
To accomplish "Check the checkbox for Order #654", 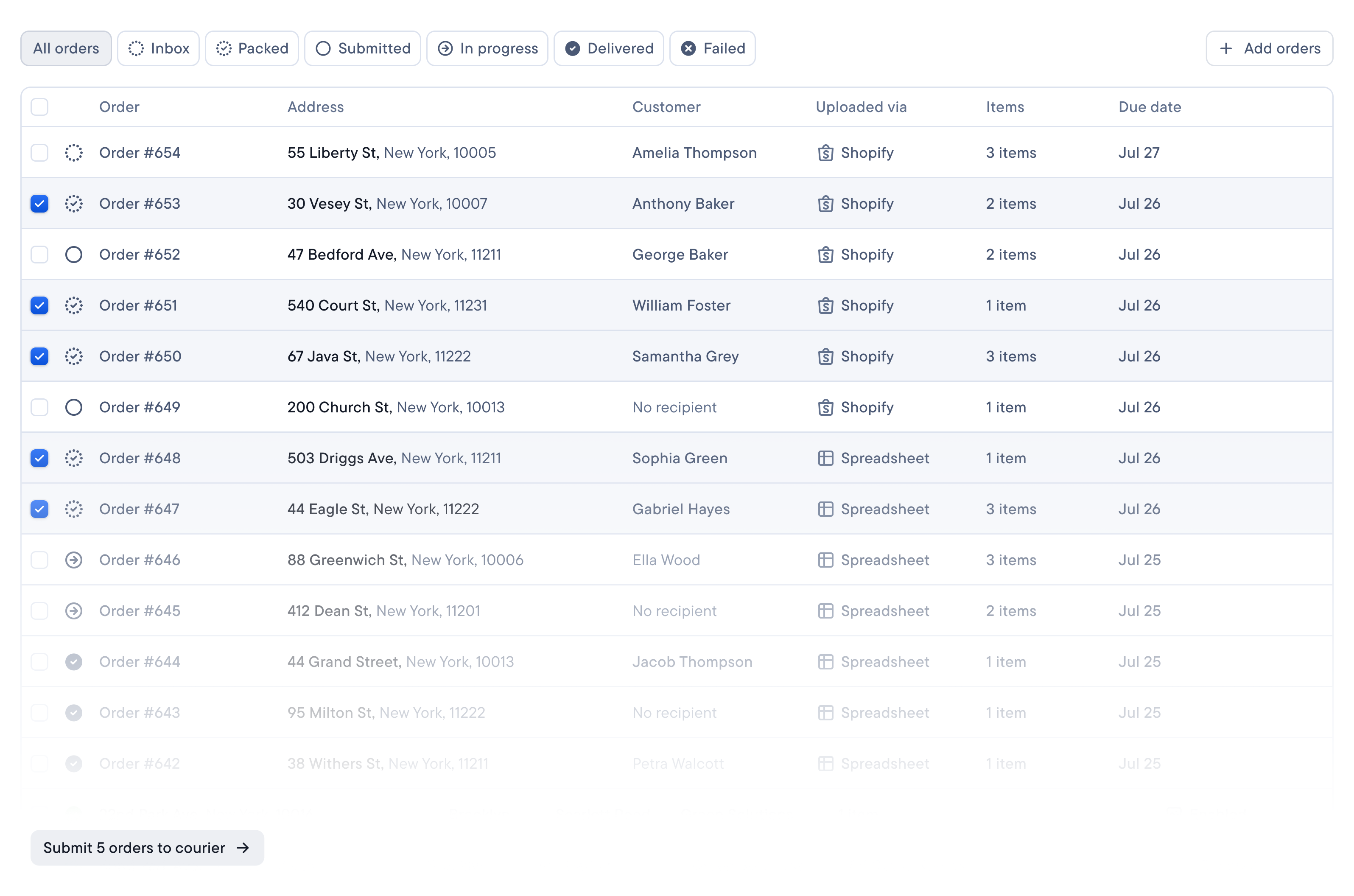I will 39,153.
